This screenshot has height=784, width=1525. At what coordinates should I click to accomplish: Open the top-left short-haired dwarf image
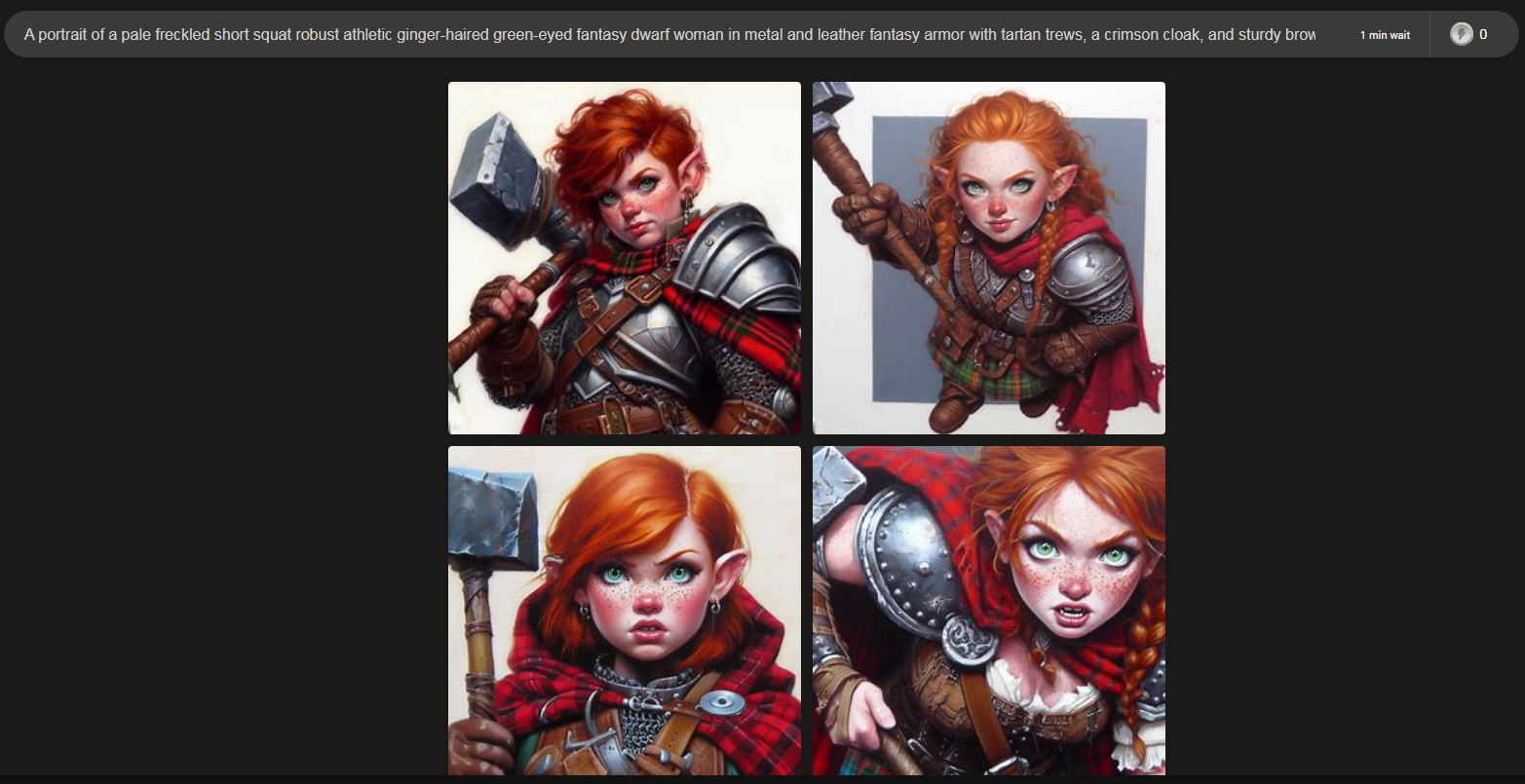[x=624, y=257]
